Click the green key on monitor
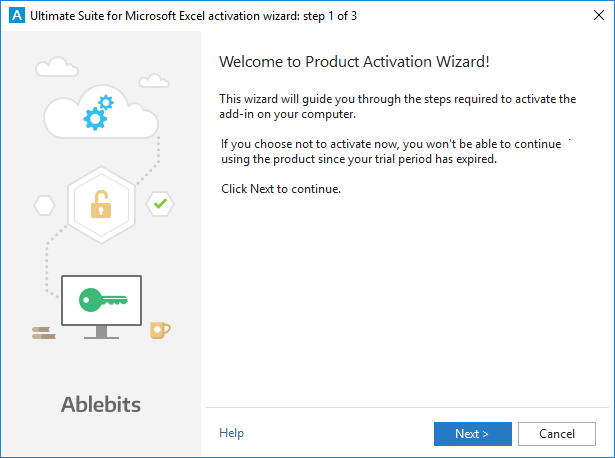The image size is (615, 458). coord(103,300)
